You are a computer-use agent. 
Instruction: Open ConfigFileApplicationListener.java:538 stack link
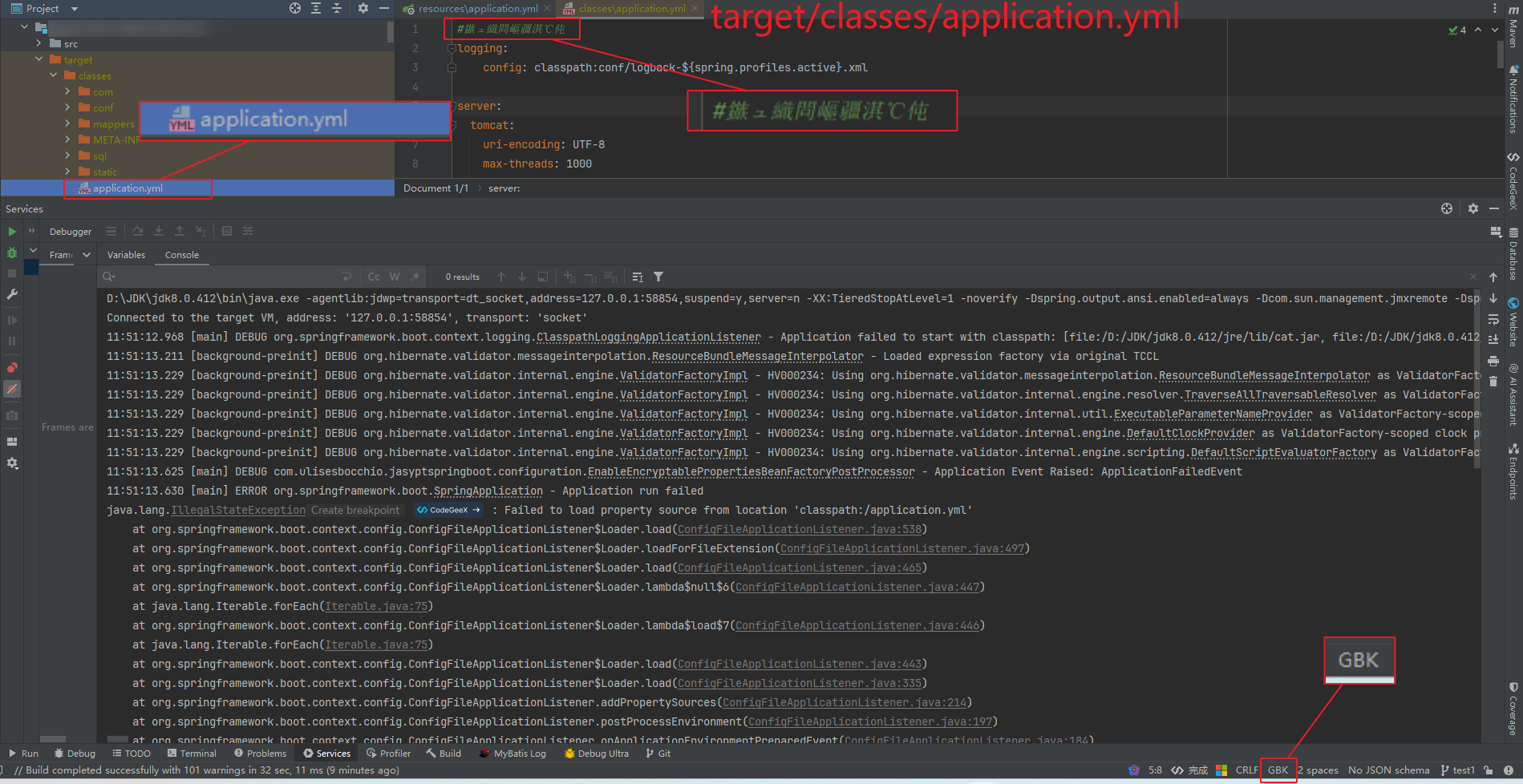point(800,529)
